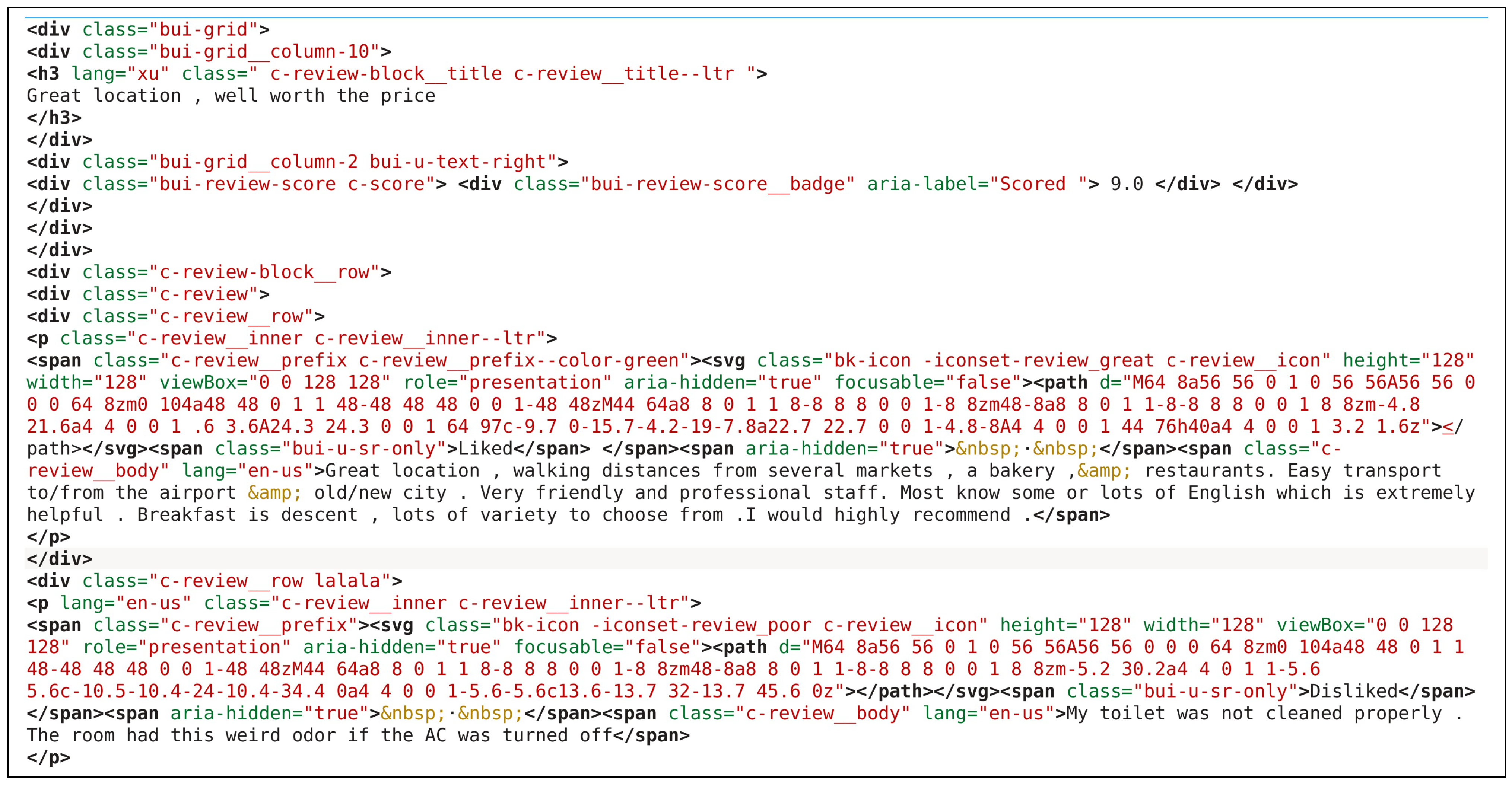
Task: Click the word 'Disliked' in the span
Action: pos(1353,691)
